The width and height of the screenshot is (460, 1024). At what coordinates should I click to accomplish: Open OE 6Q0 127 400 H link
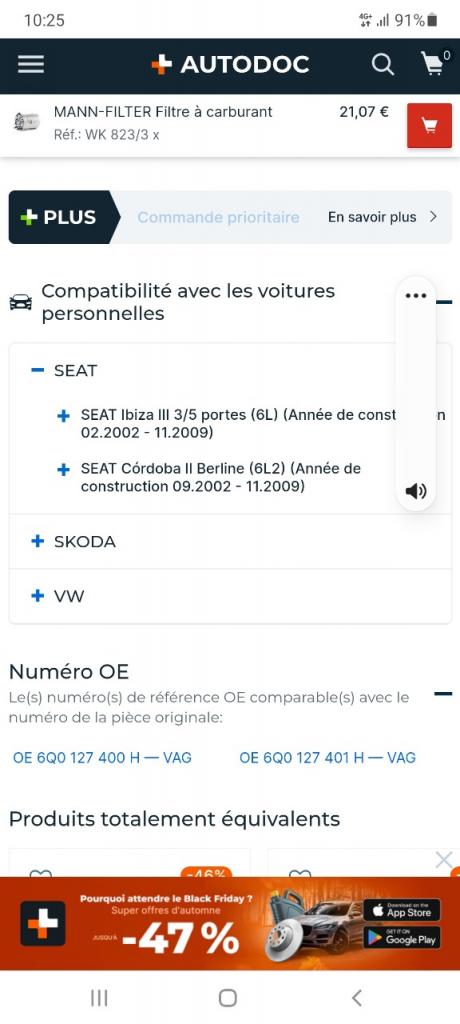pyautogui.click(x=102, y=758)
